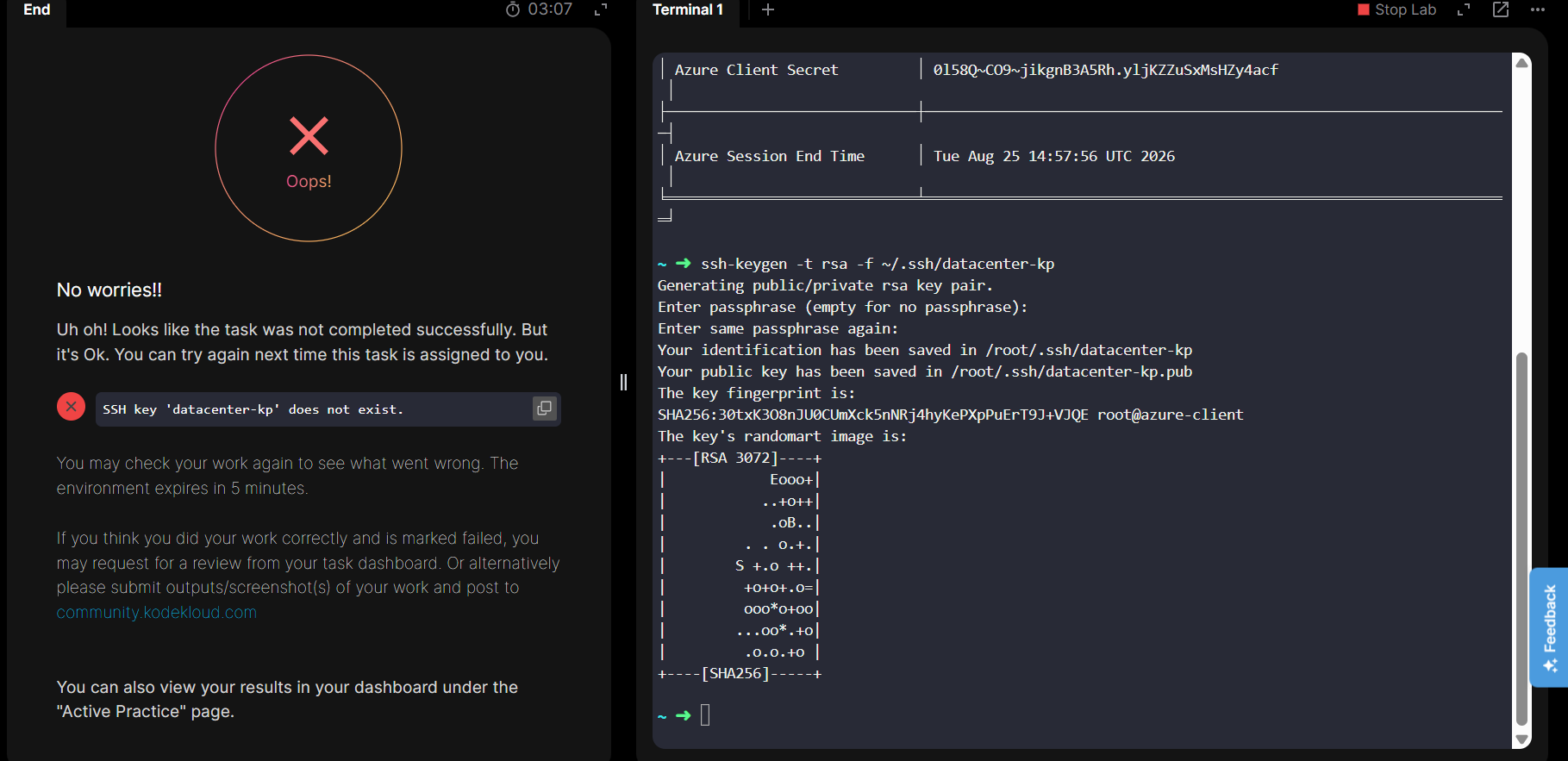Click the terminal scrollbar up arrow
Image resolution: width=1568 pixels, height=761 pixels.
pyautogui.click(x=1522, y=62)
